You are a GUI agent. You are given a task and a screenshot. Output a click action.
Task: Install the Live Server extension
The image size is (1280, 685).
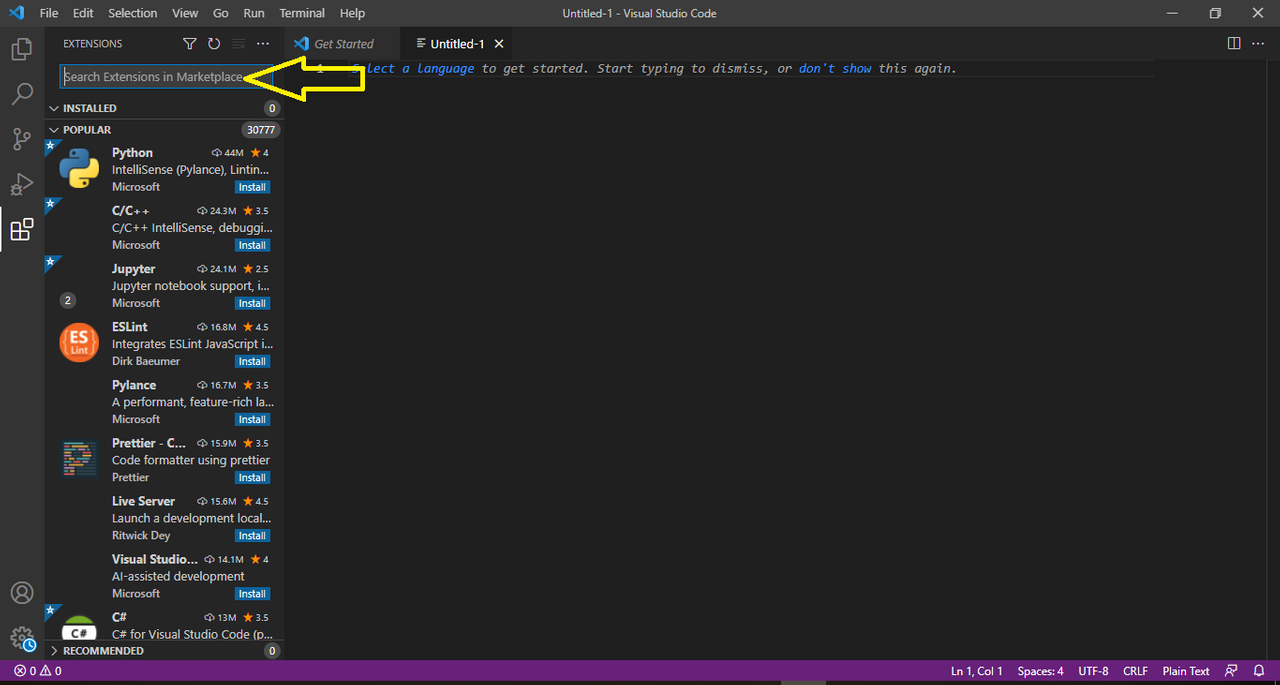(x=252, y=535)
